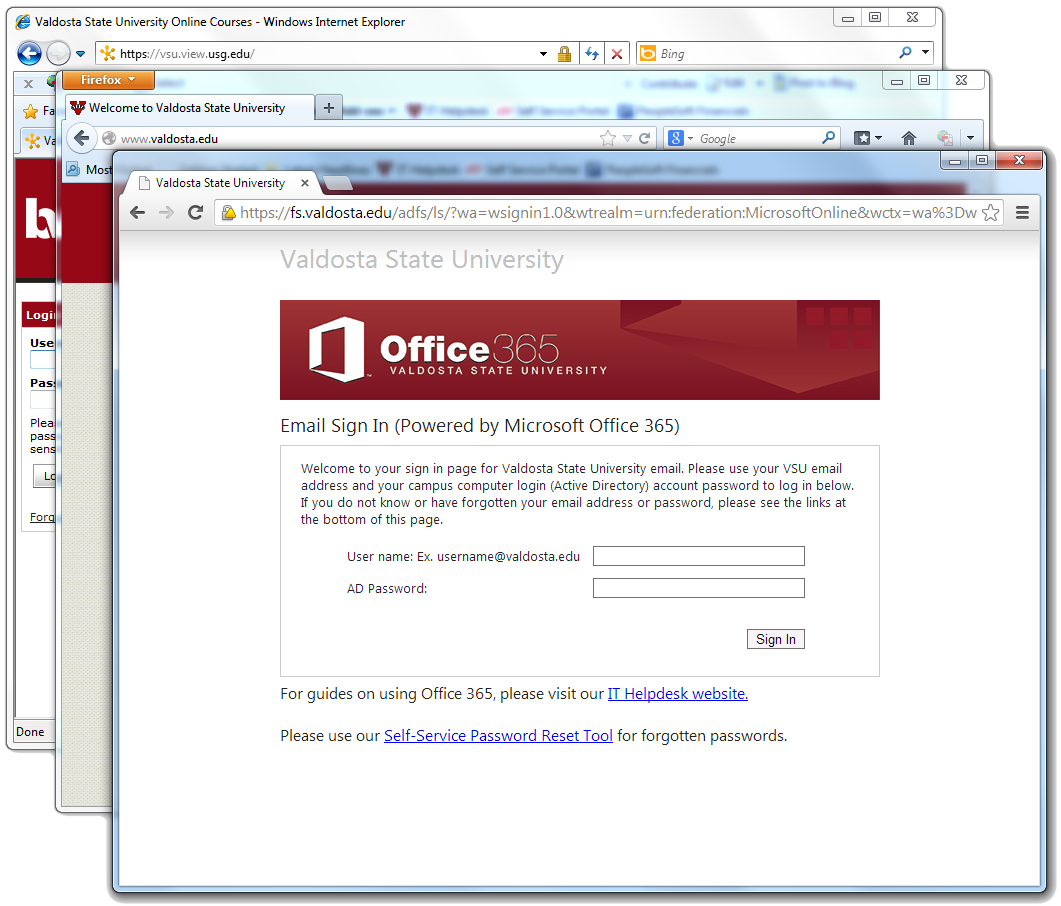
Task: Click the fs.valdosta.edu URL in Chrome's address bar
Action: click(608, 213)
